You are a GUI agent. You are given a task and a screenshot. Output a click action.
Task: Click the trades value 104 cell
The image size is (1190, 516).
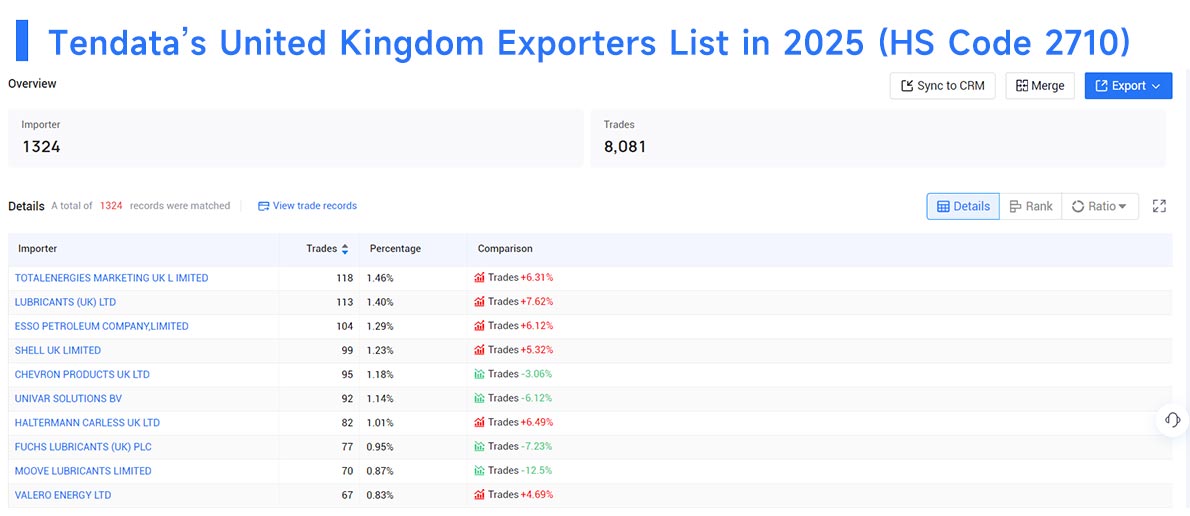tap(345, 326)
